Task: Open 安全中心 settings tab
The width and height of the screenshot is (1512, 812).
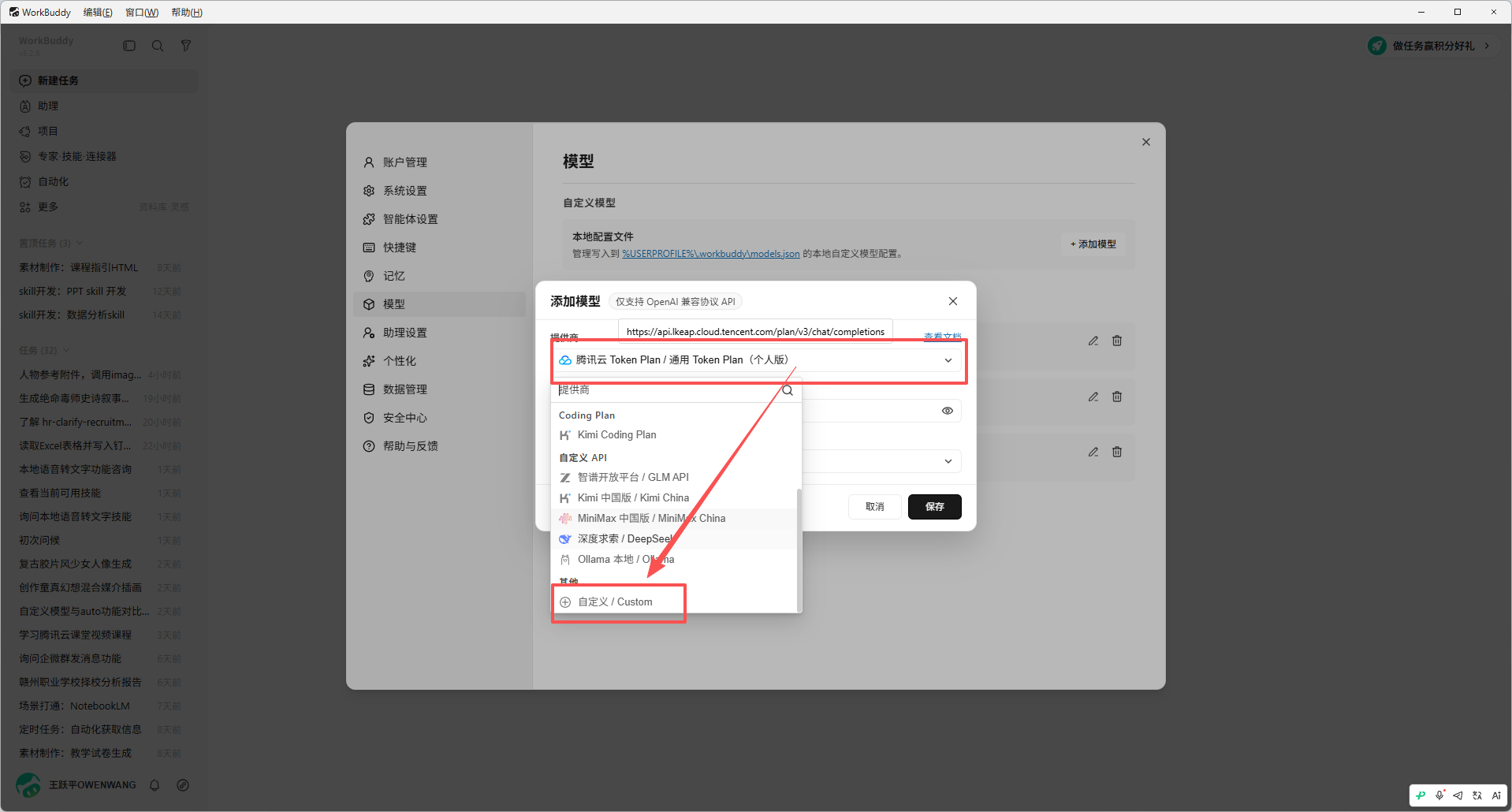Action: tap(439, 418)
